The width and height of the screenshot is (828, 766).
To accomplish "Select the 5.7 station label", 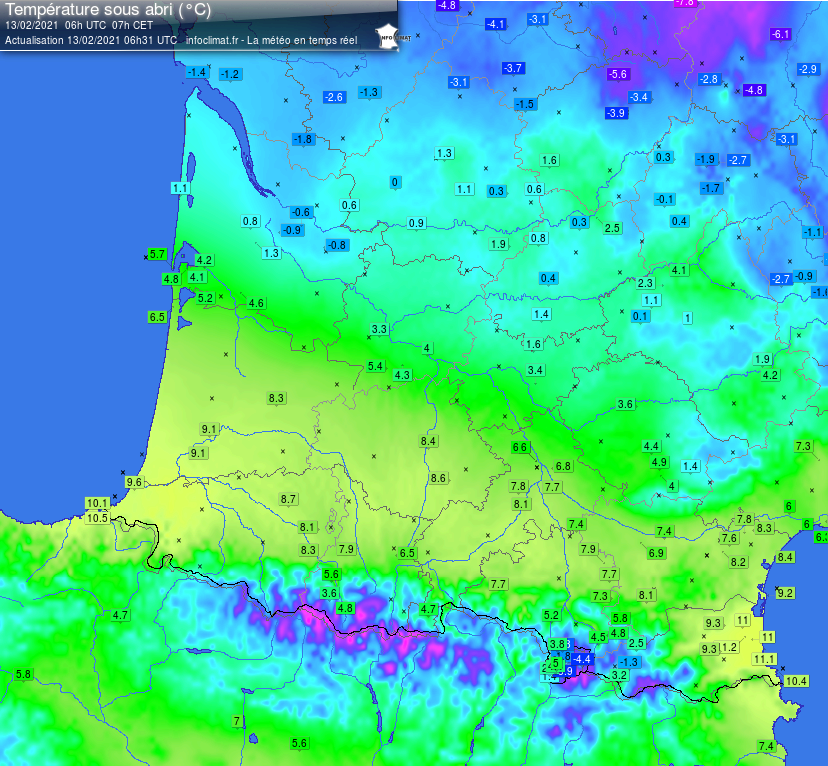I will click(x=157, y=254).
